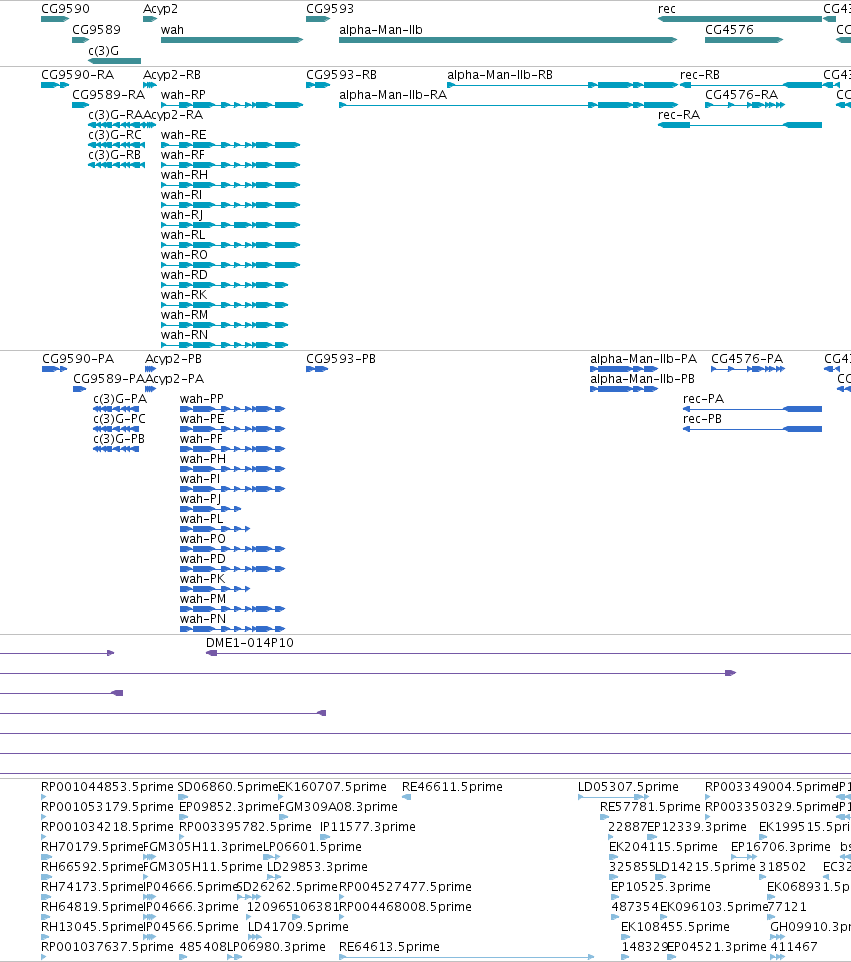Screen dimensions: 851x962
Task: Click the alpha-Man-IIb gene bar
Action: pos(508,40)
